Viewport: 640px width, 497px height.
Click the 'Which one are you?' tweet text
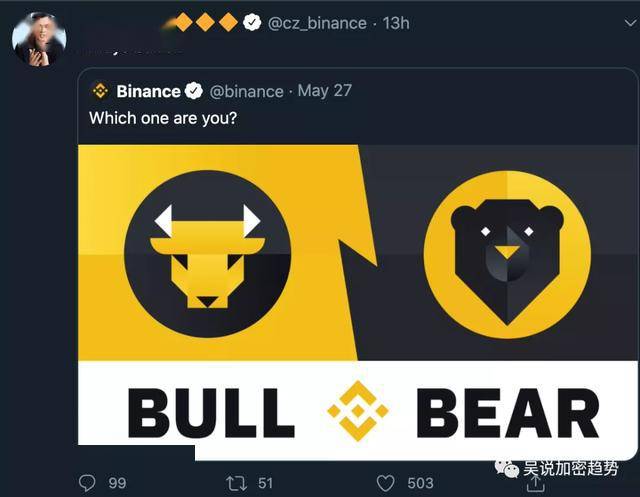[x=163, y=118]
